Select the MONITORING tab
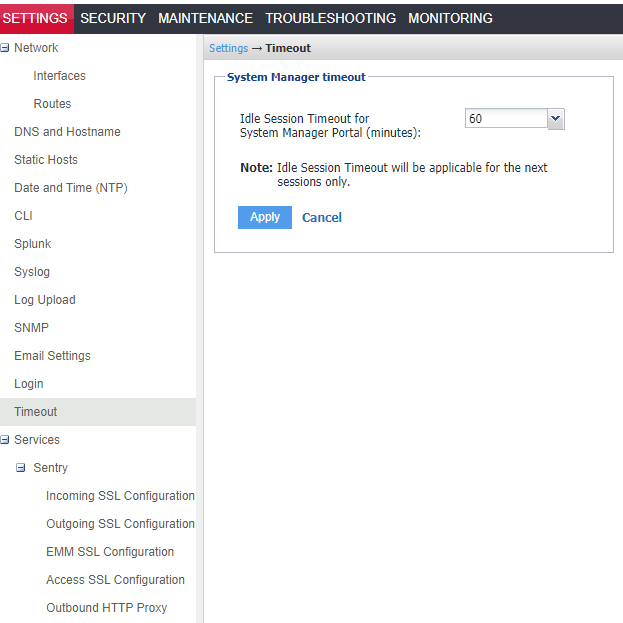This screenshot has width=623, height=623. click(450, 18)
